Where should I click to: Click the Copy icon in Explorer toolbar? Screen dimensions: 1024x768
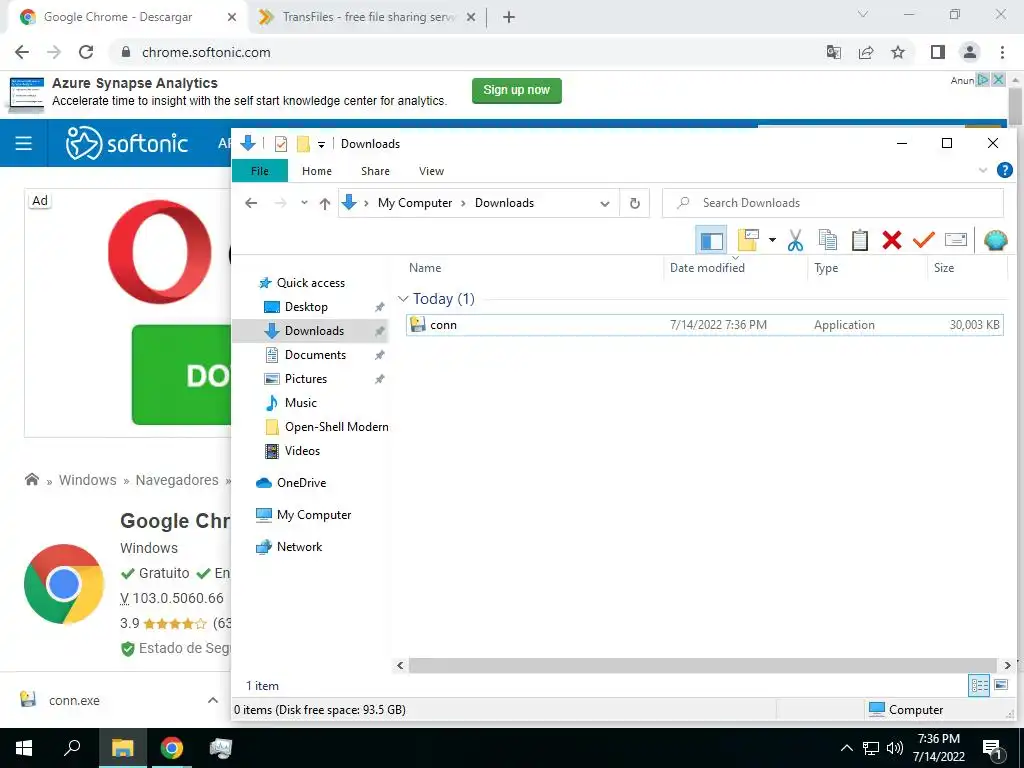tap(827, 240)
